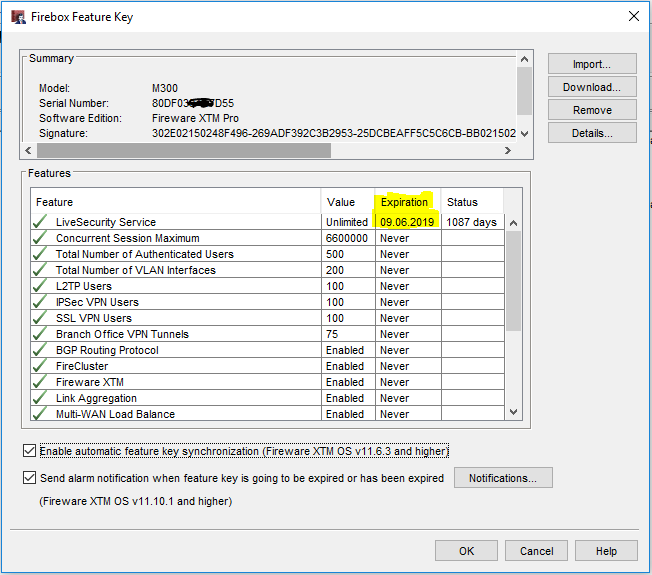Sort by the Value column header

pos(348,202)
